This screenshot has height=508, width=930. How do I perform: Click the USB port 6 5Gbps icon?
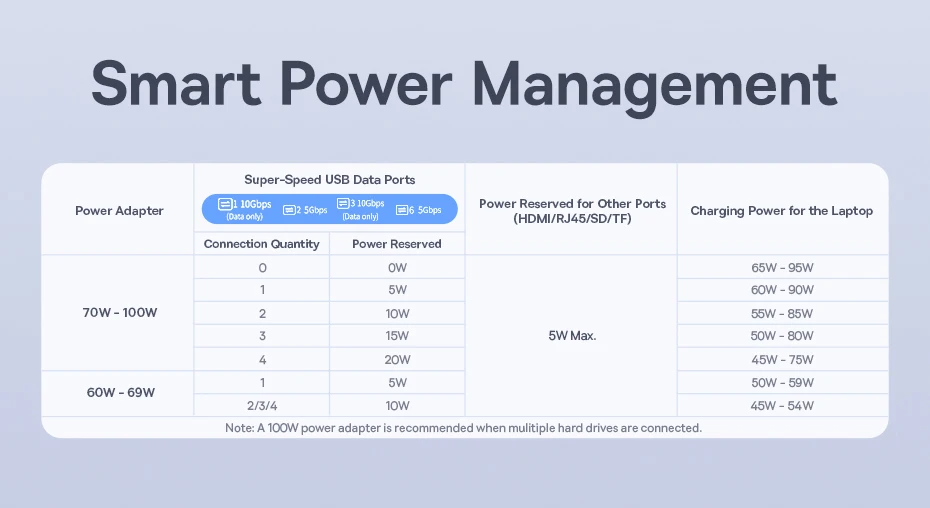tap(403, 210)
